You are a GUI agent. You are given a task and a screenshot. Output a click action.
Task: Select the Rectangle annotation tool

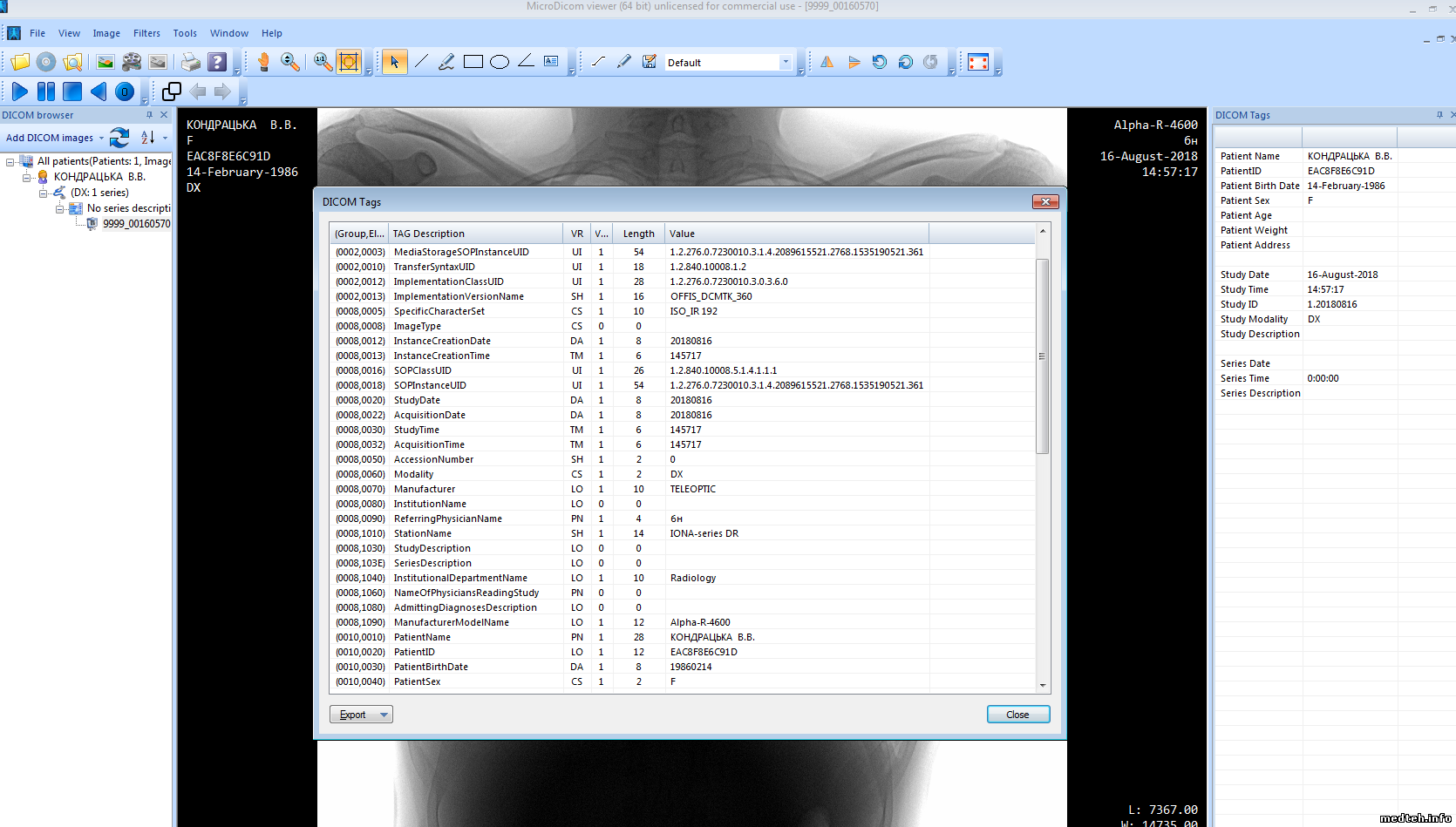point(473,62)
